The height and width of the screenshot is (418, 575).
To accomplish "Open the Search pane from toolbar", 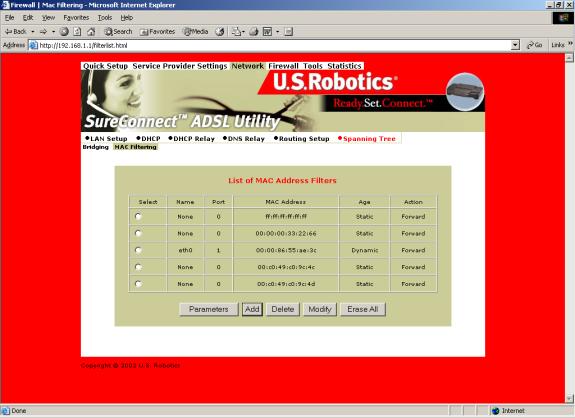I will 118,32.
